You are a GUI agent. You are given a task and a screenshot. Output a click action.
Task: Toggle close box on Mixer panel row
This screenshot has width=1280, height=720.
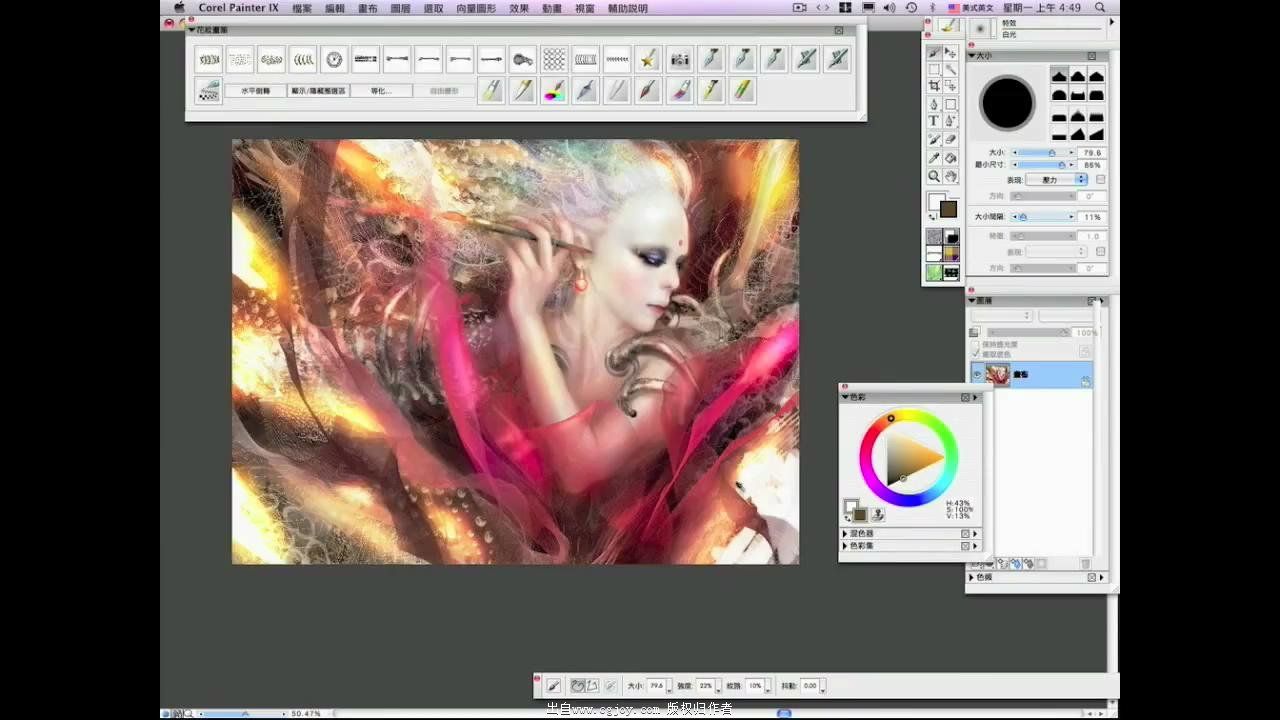coord(965,533)
